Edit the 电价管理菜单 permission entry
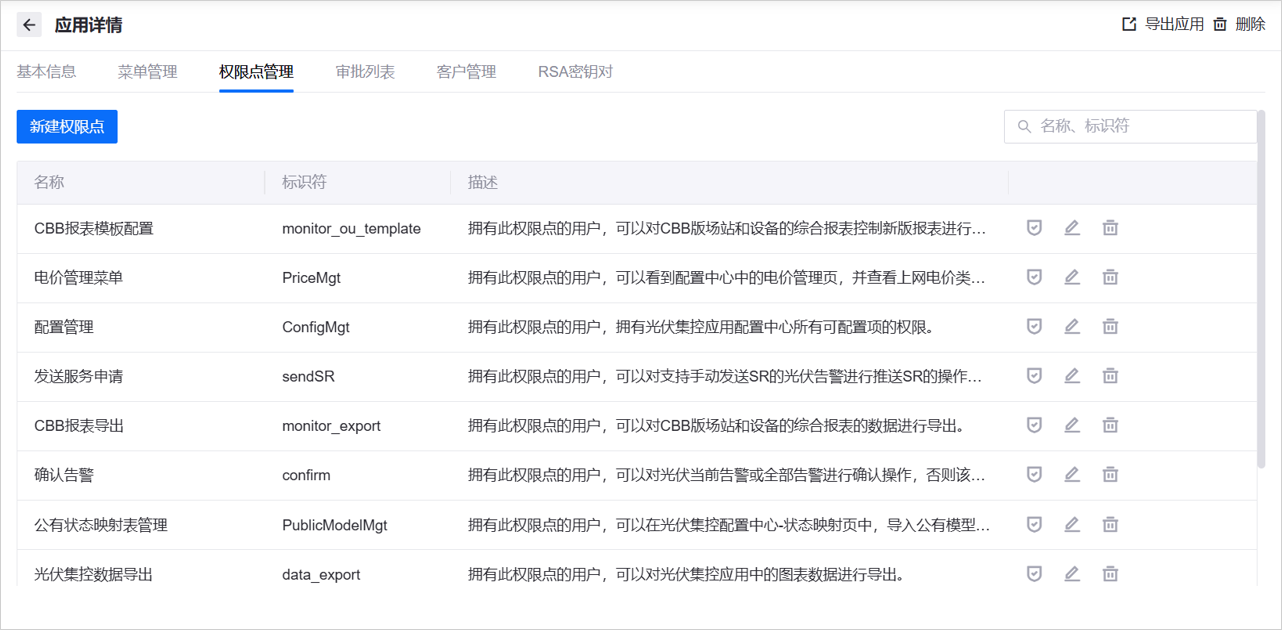Image resolution: width=1282 pixels, height=630 pixels. pos(1072,277)
